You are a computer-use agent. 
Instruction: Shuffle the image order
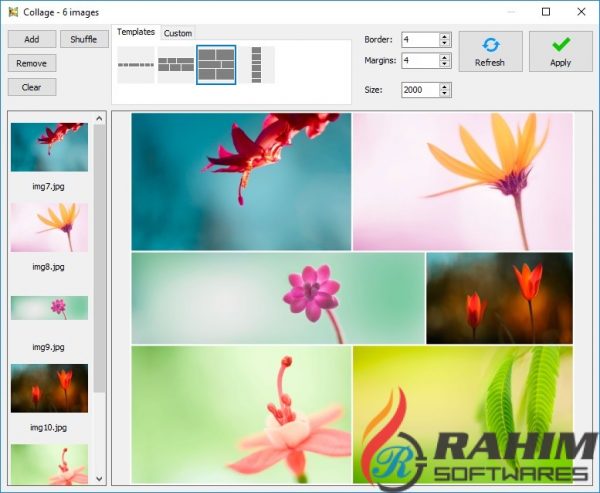pyautogui.click(x=84, y=39)
